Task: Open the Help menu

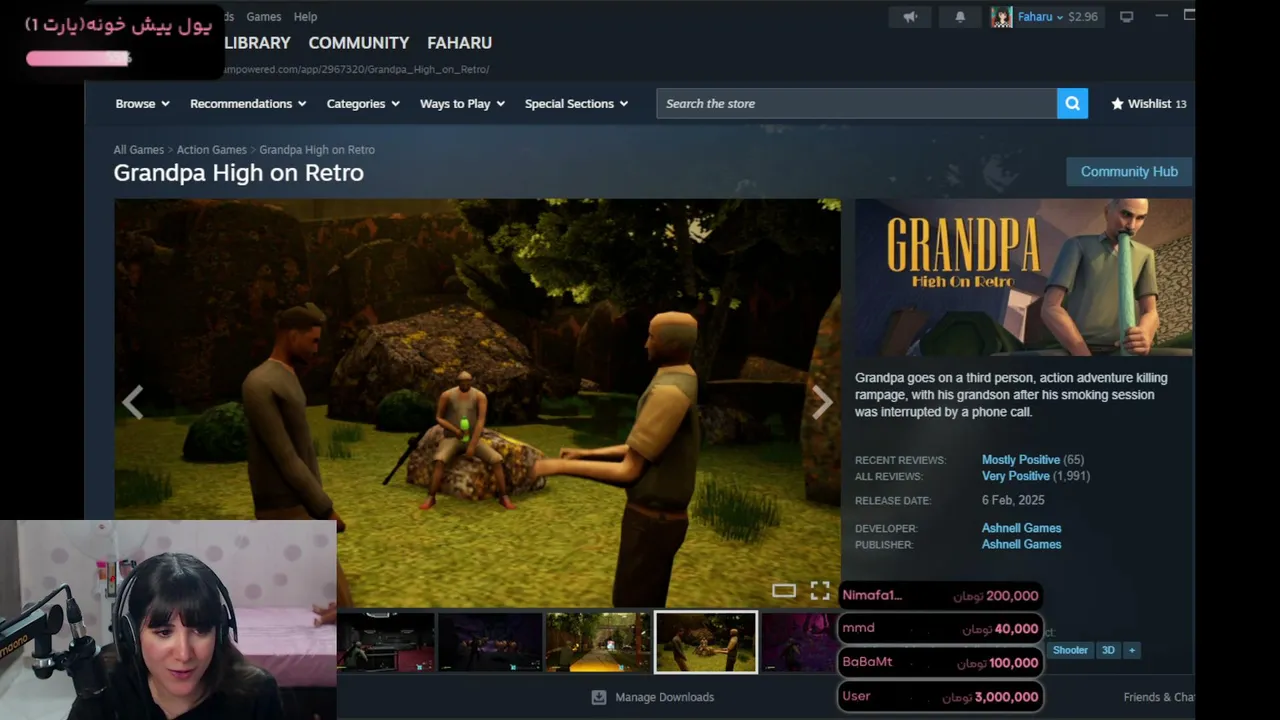Action: [305, 16]
